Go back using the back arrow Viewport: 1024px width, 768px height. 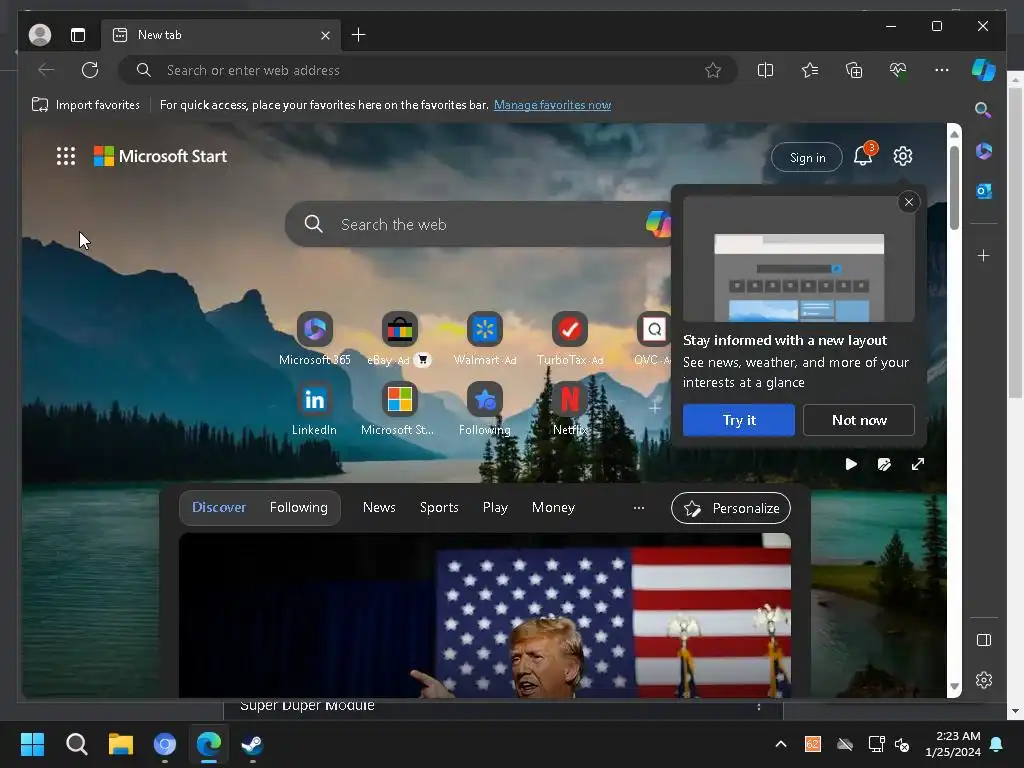point(46,70)
